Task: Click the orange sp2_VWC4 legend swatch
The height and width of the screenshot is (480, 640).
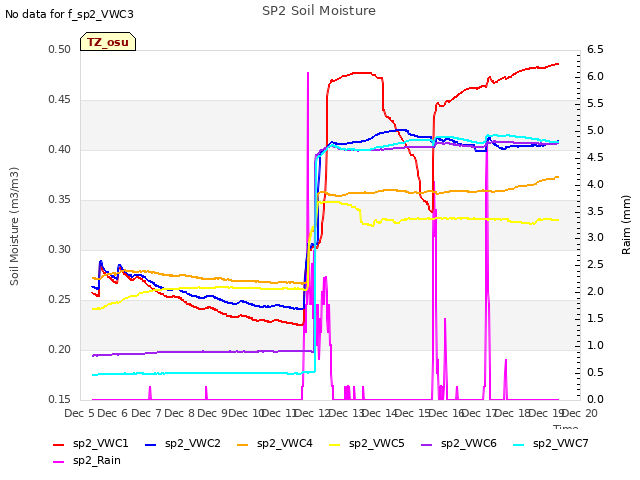Action: [243, 444]
